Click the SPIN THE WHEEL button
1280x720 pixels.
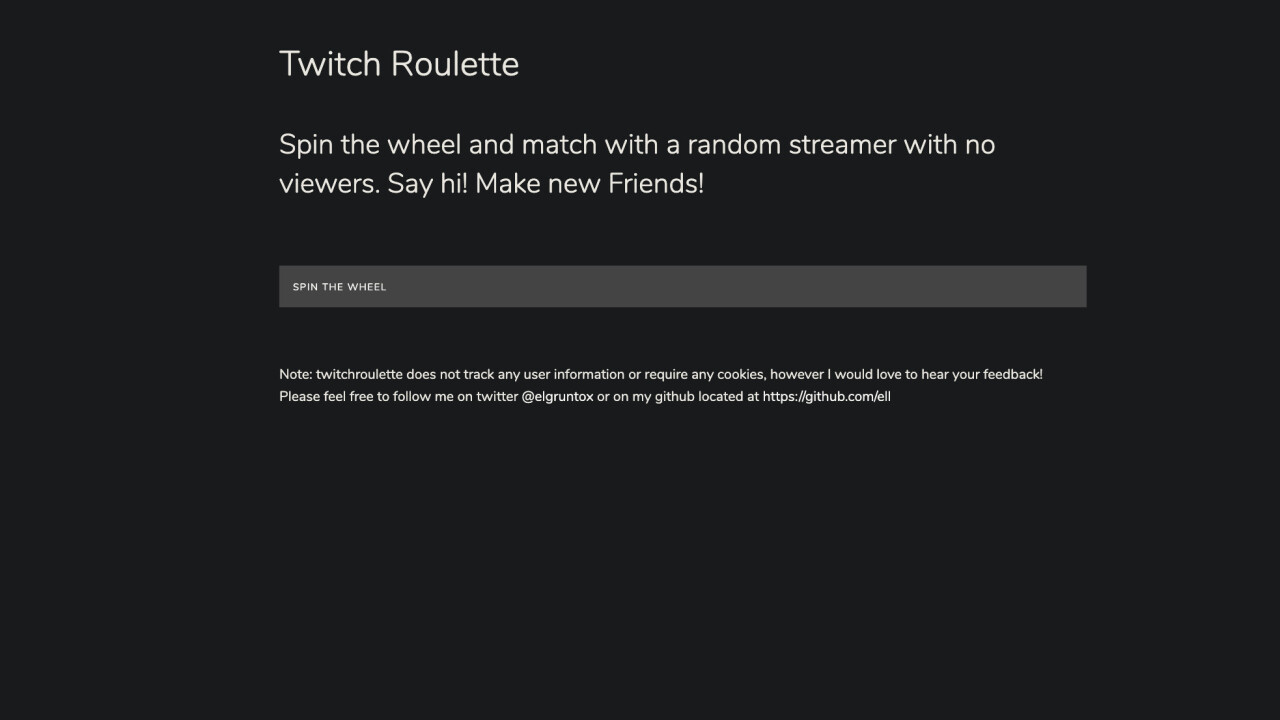tap(682, 286)
